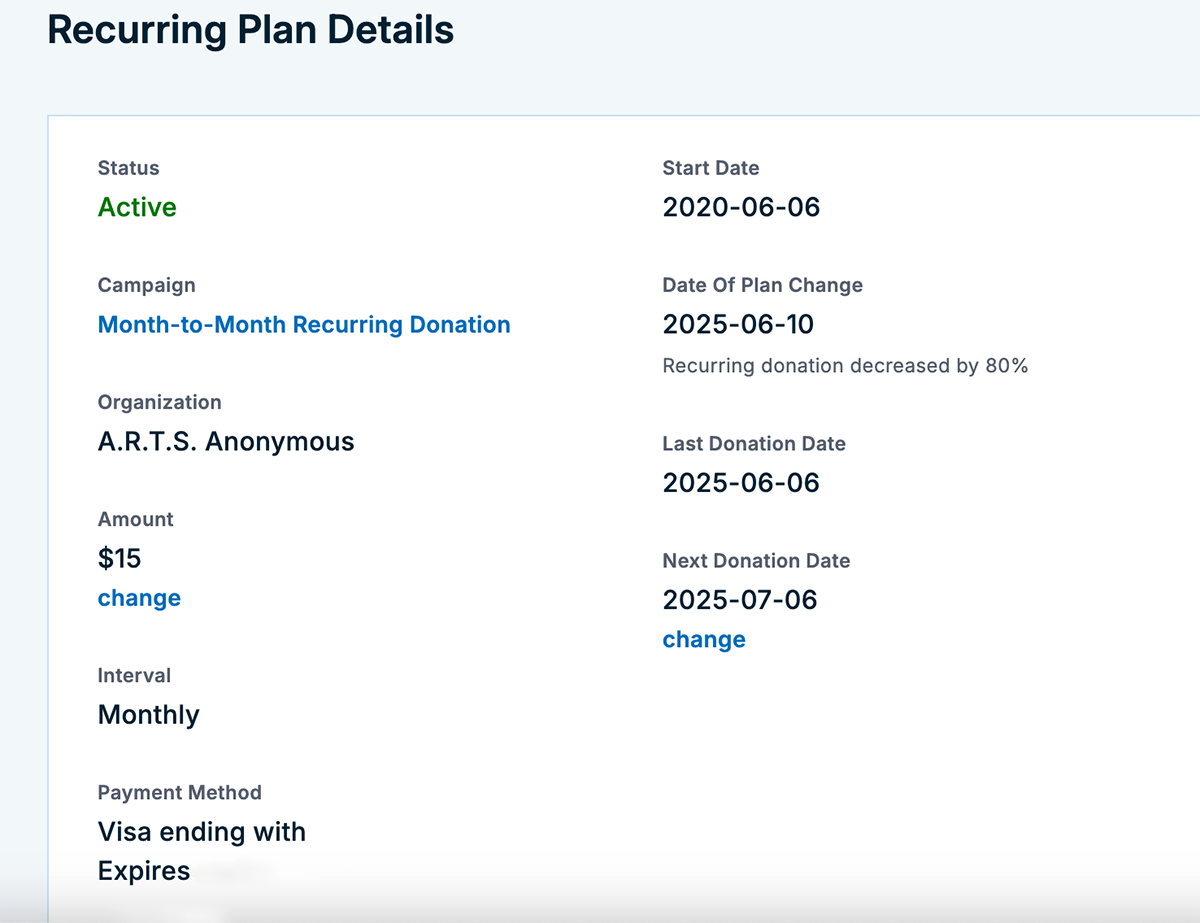
Task: Click the Visa ending with text
Action: point(202,832)
